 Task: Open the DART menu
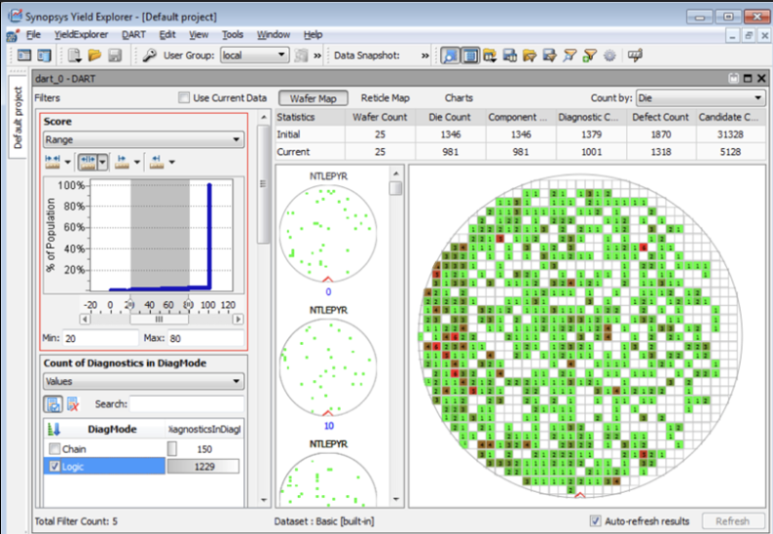134,35
